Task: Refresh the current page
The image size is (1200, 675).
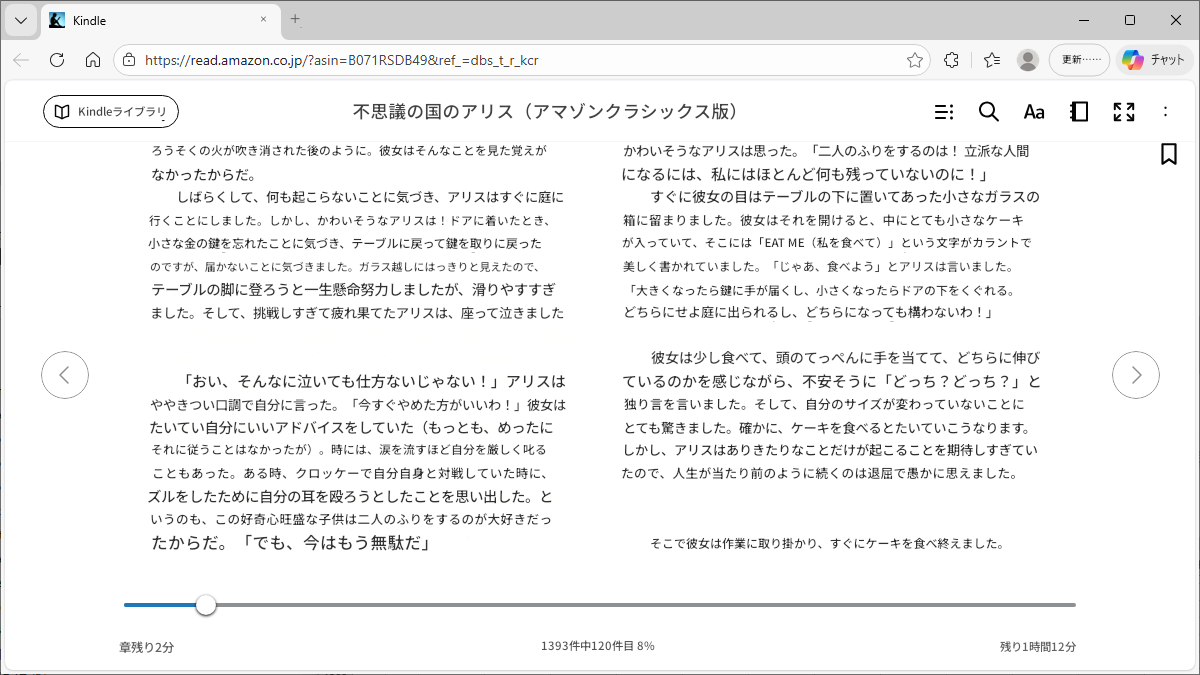Action: [x=57, y=60]
